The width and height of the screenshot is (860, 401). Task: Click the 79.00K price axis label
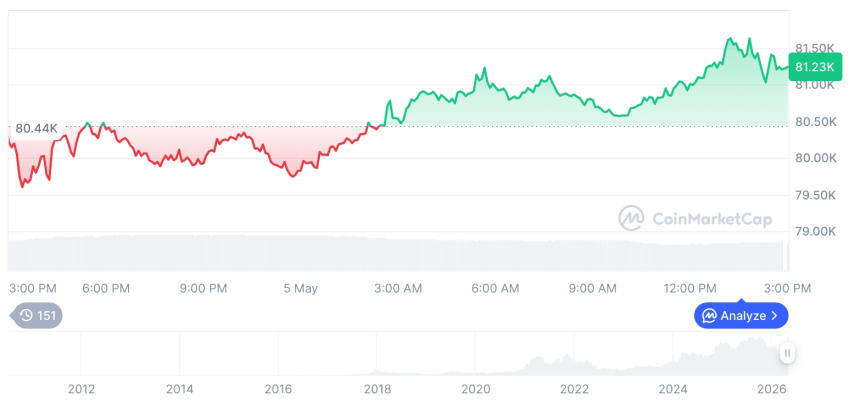pyautogui.click(x=815, y=231)
